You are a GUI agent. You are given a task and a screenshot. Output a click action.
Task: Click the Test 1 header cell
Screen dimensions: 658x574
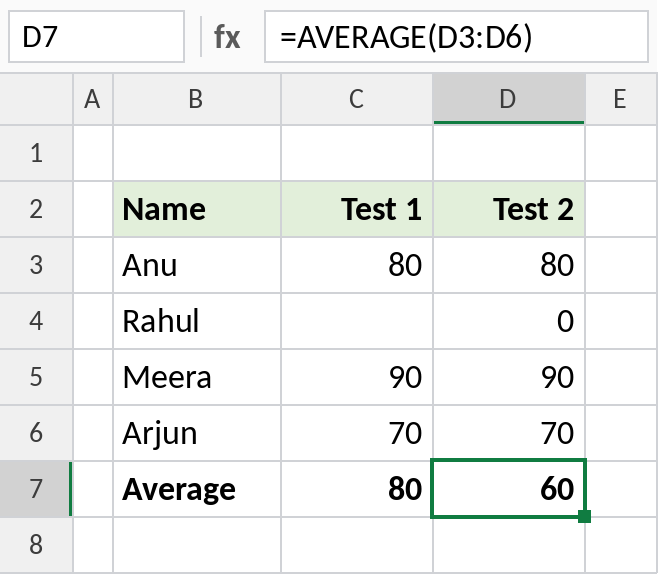point(357,209)
